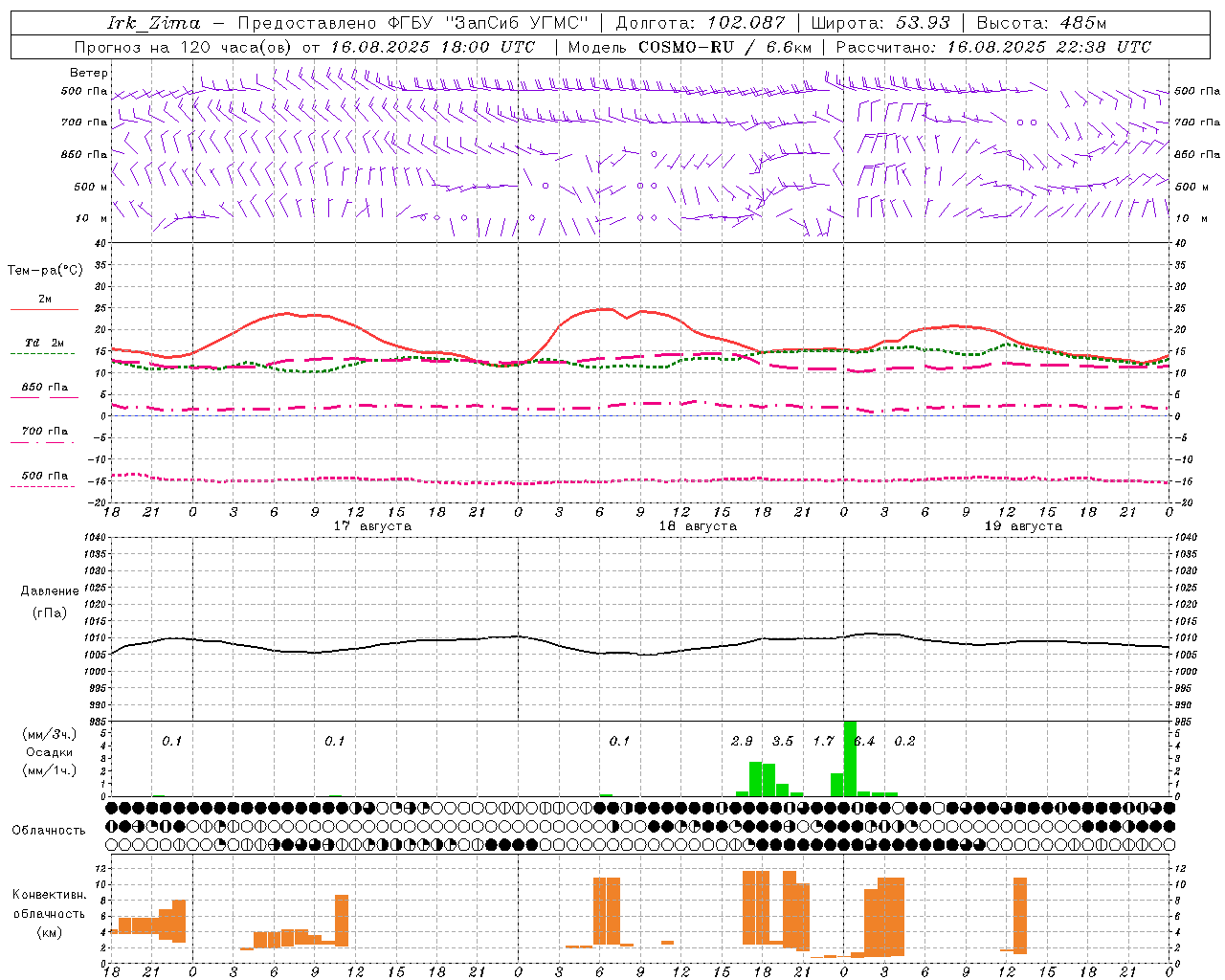Click the solid red 2м legend line
1225x980 pixels.
tap(44, 309)
